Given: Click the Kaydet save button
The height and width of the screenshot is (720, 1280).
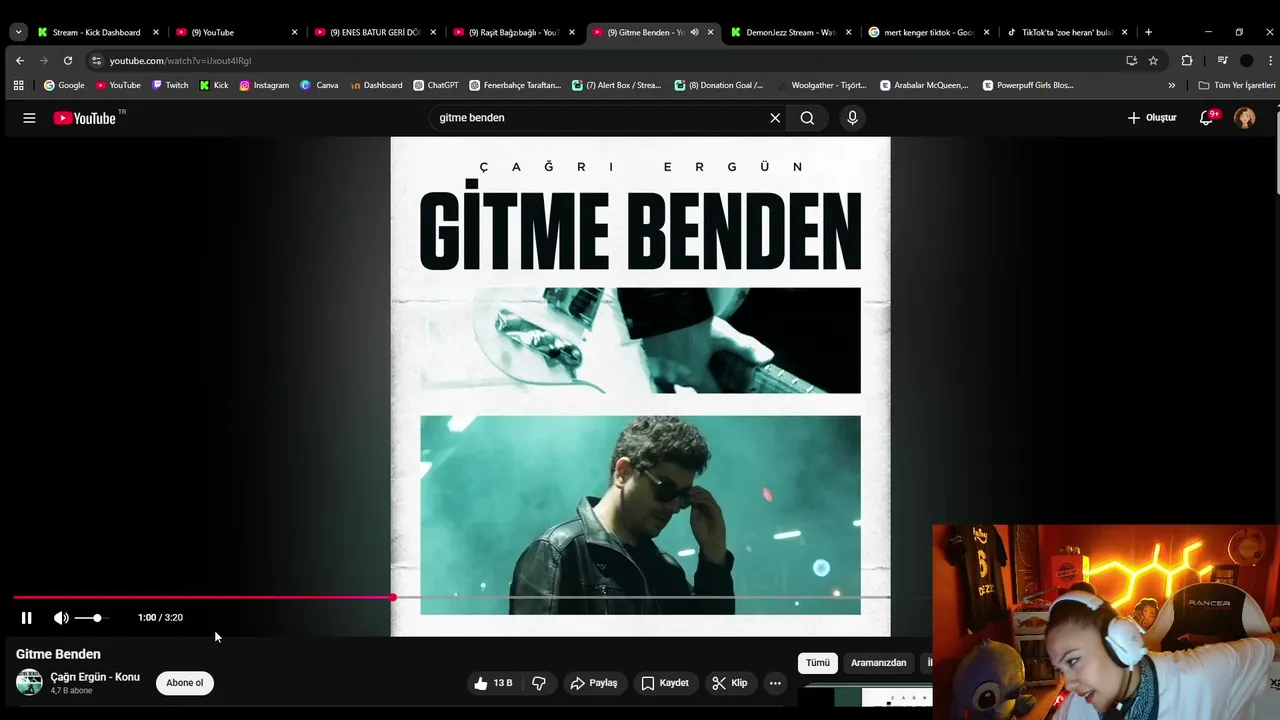Looking at the screenshot, I should click(665, 683).
